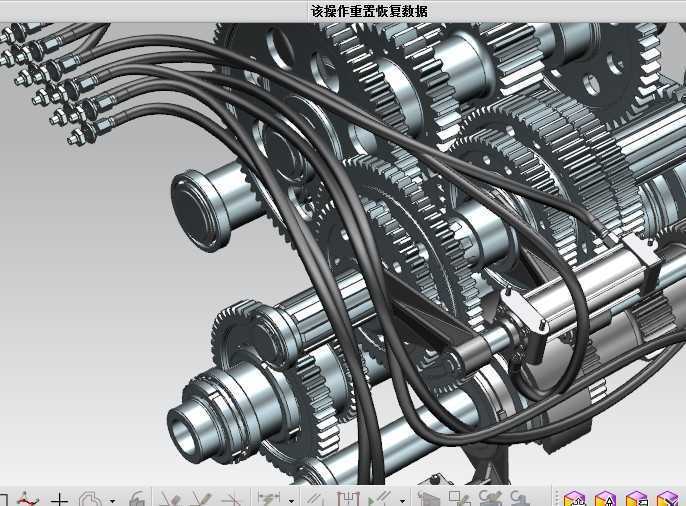Select the first purple-yellow cube view icon

(574, 499)
